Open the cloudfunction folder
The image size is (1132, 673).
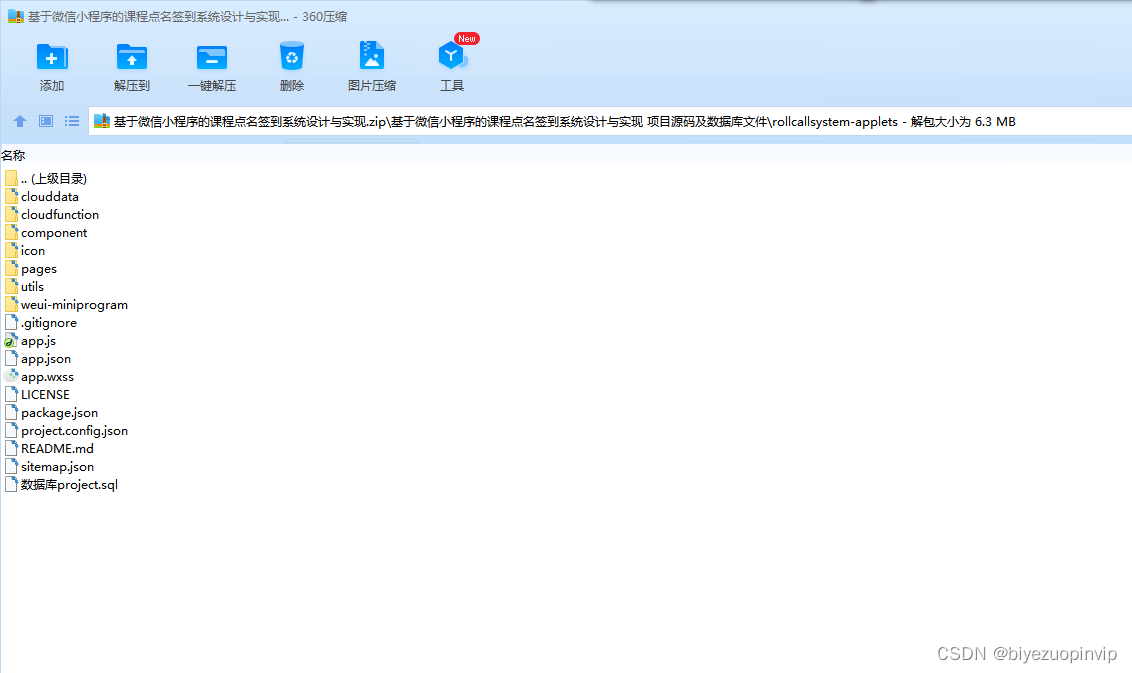[60, 214]
